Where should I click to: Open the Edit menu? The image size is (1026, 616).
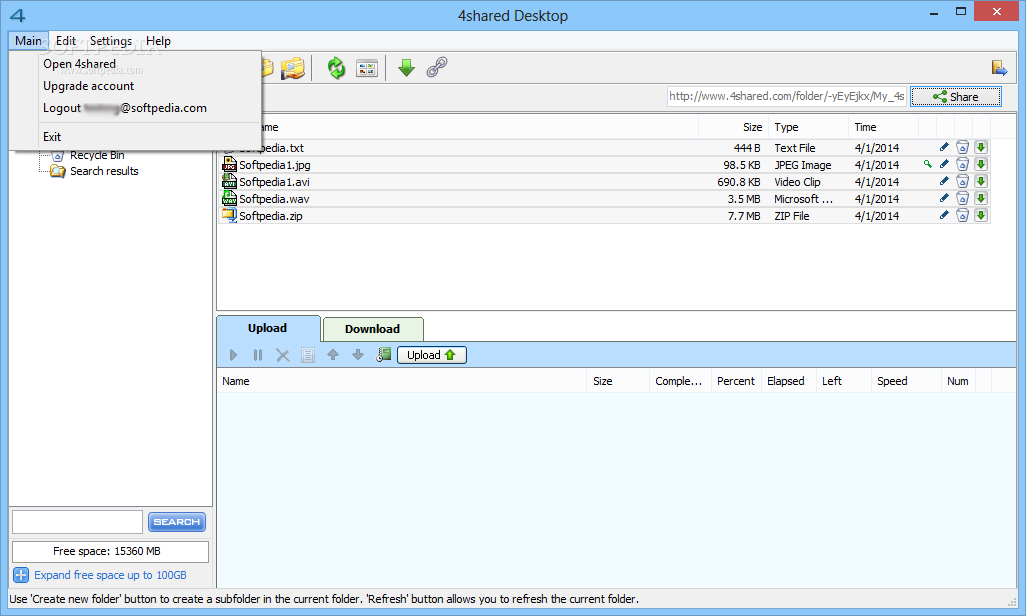tap(65, 41)
